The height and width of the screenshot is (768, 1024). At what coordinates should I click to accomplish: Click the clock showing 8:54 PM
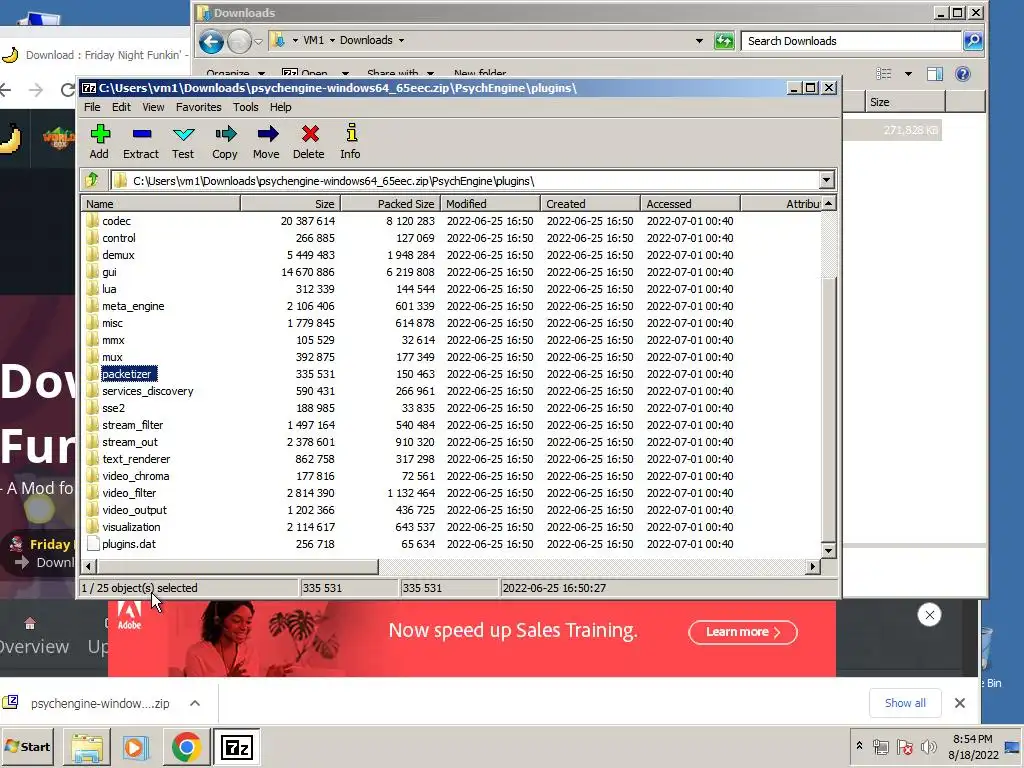coord(972,739)
